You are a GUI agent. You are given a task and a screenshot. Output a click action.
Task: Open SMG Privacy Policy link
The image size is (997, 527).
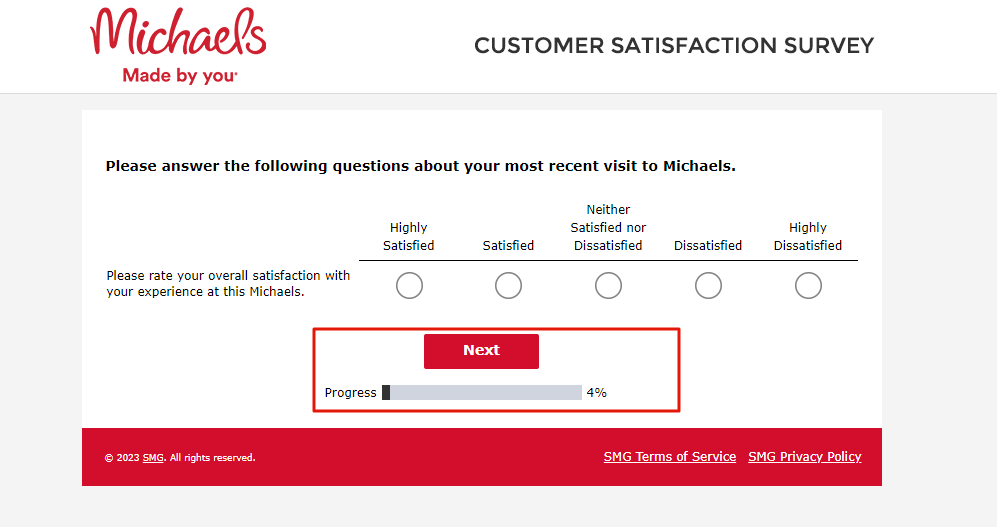pos(804,456)
